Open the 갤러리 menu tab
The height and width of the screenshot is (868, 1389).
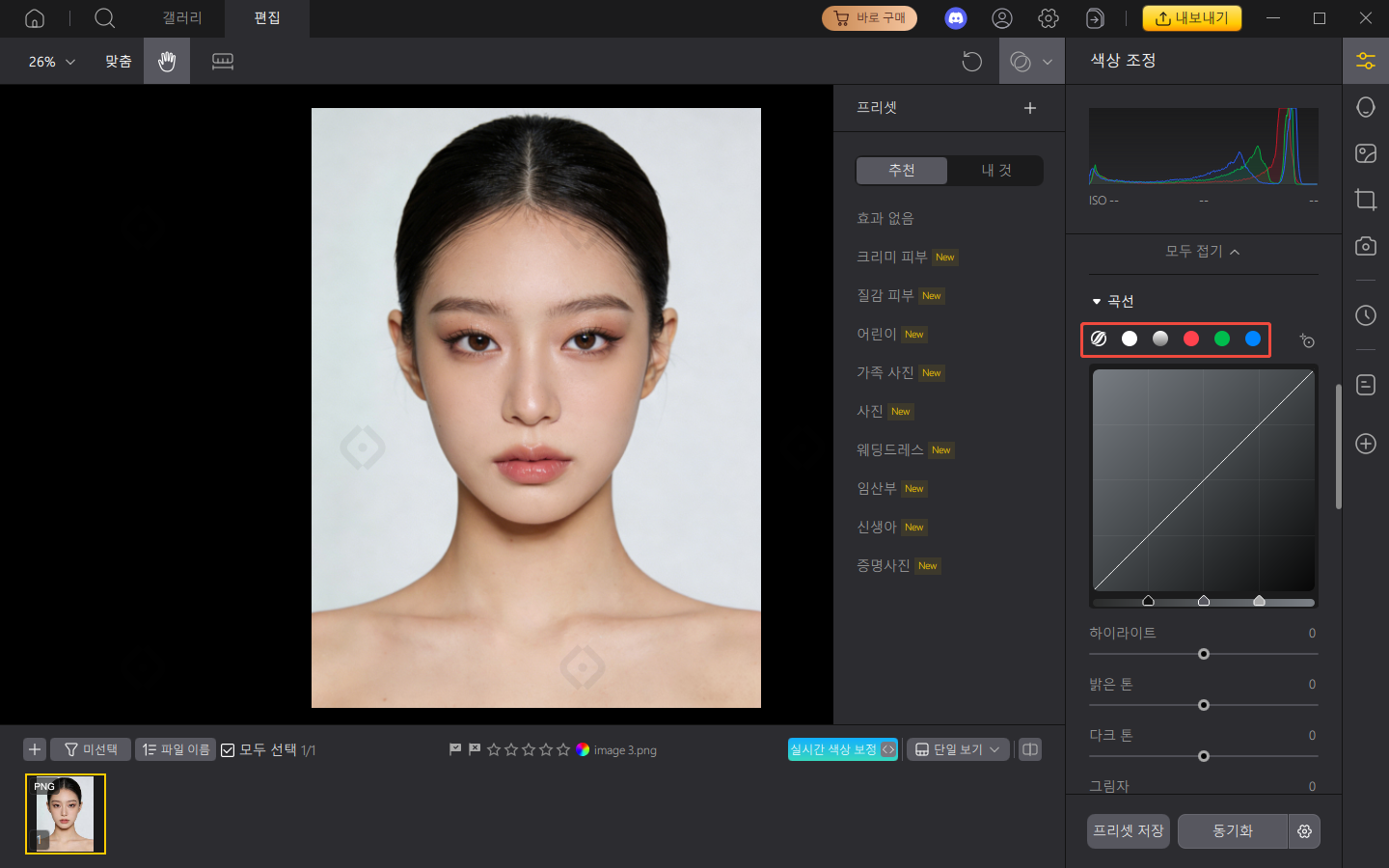[181, 18]
